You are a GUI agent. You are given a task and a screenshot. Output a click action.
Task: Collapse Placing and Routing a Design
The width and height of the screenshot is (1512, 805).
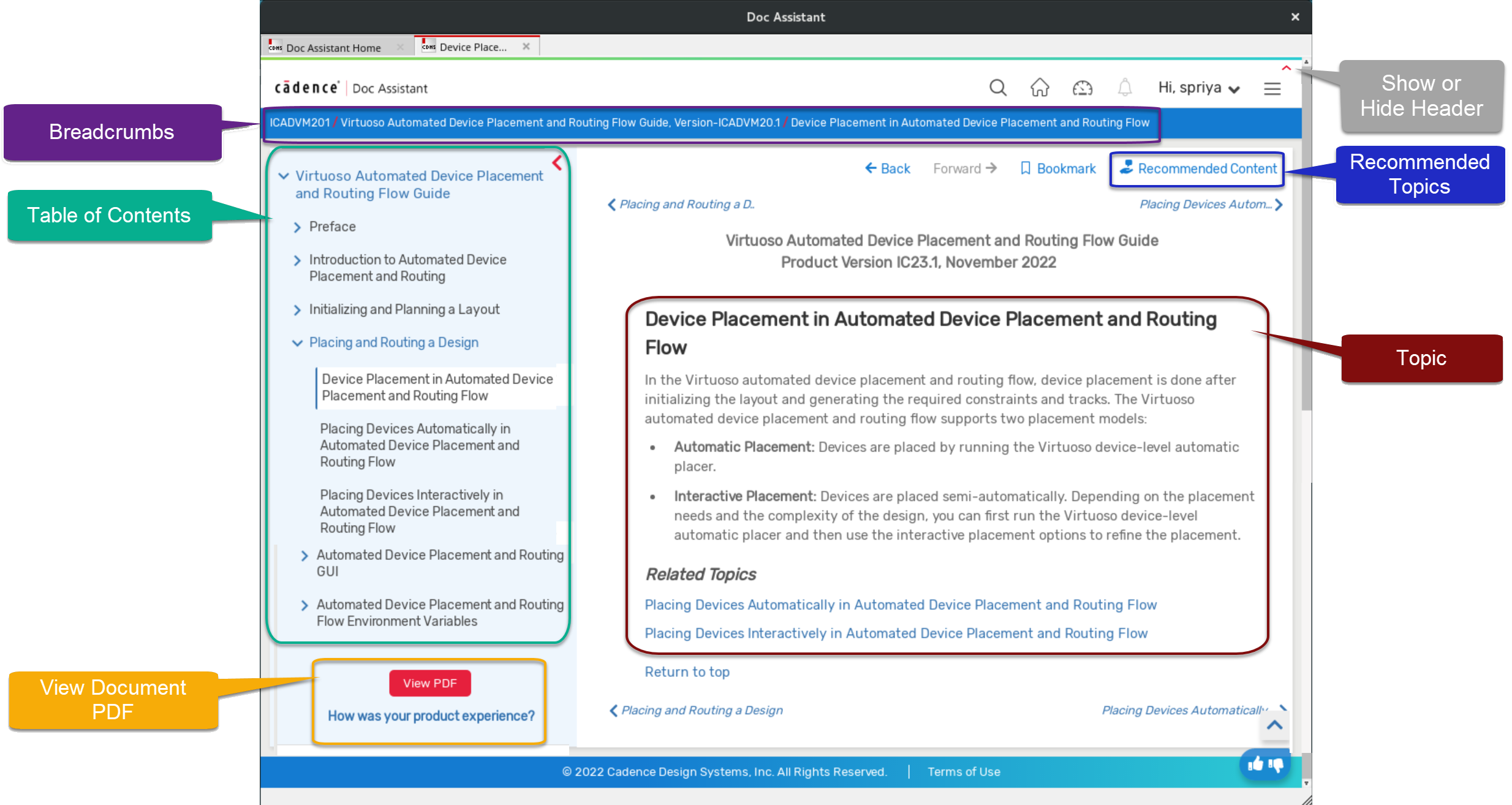[297, 343]
